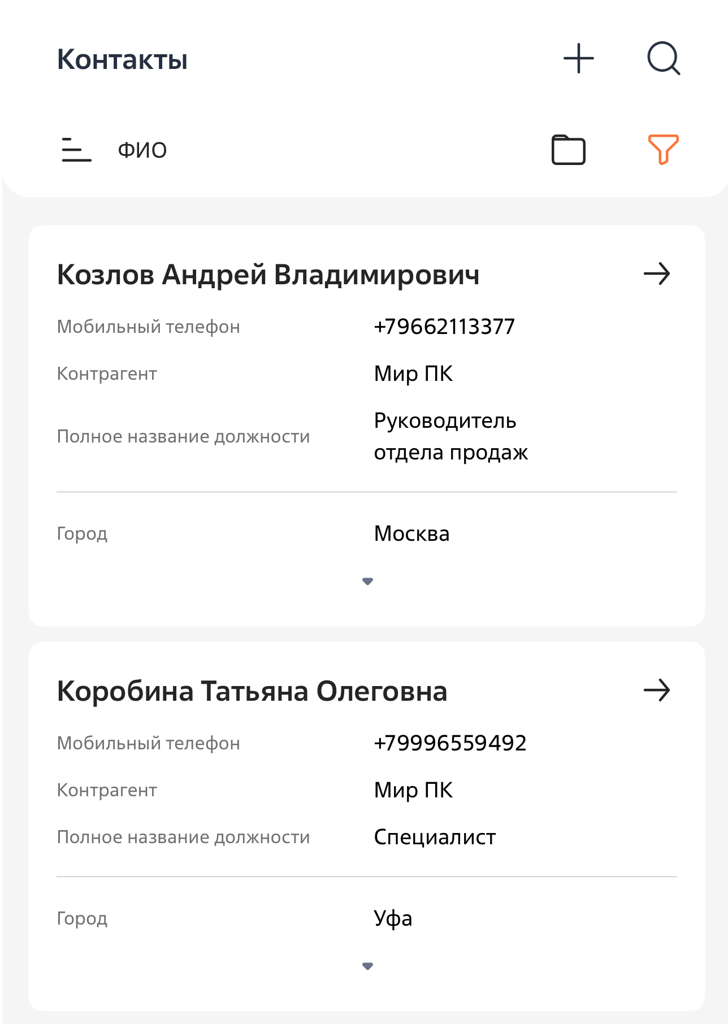The width and height of the screenshot is (728, 1024).
Task: Open the orange filter funnel icon
Action: click(x=663, y=150)
